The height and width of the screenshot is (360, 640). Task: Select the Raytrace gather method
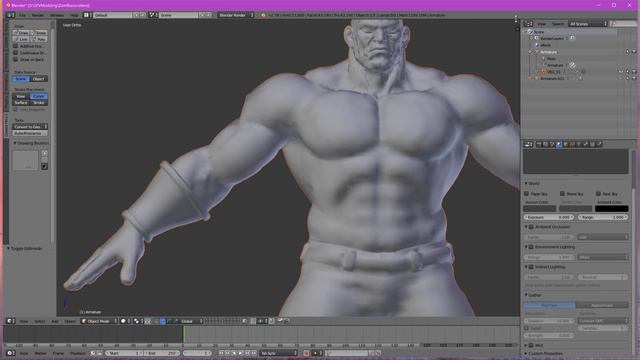(550, 305)
